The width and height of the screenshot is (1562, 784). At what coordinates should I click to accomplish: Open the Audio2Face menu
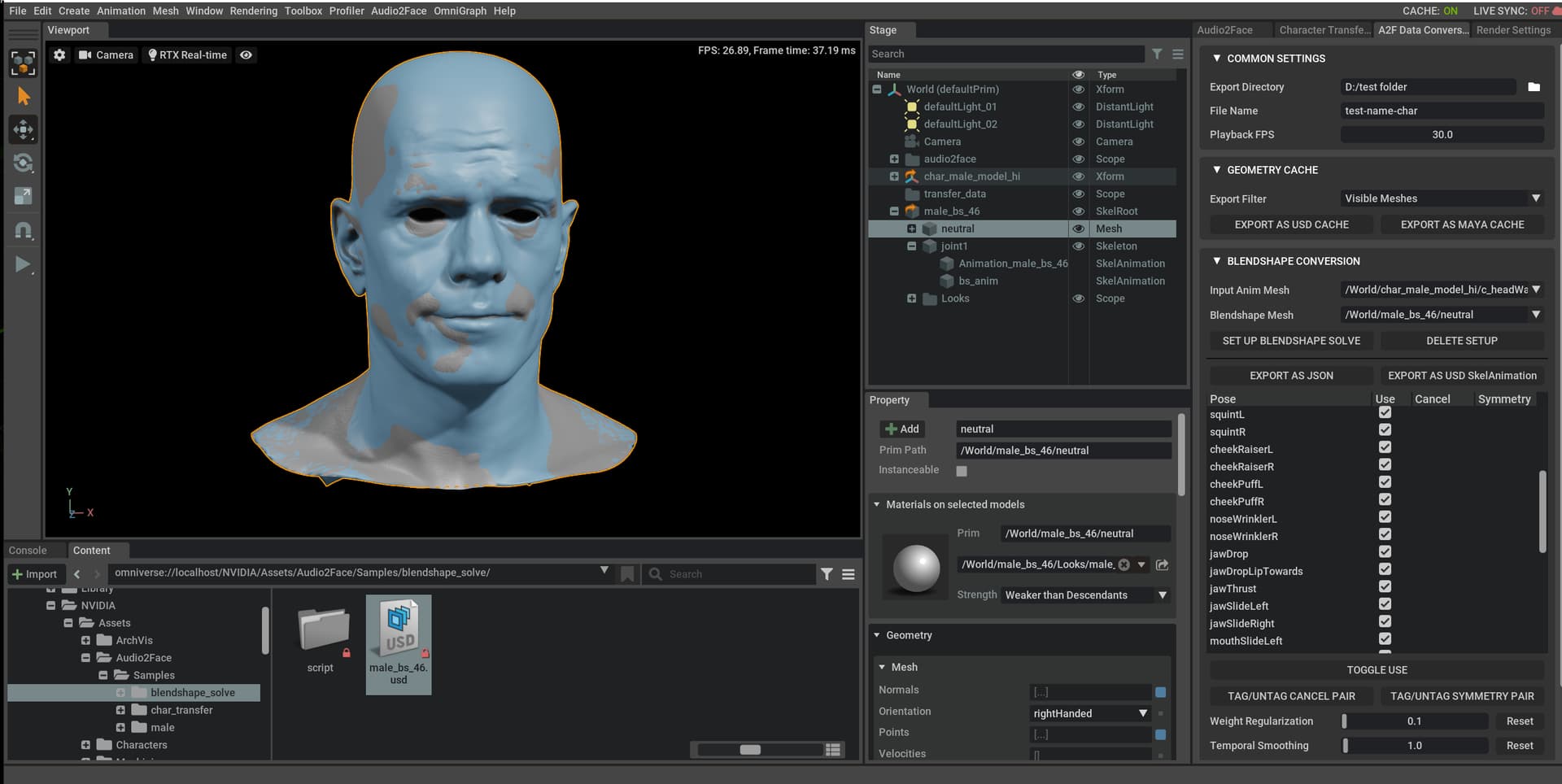398,11
